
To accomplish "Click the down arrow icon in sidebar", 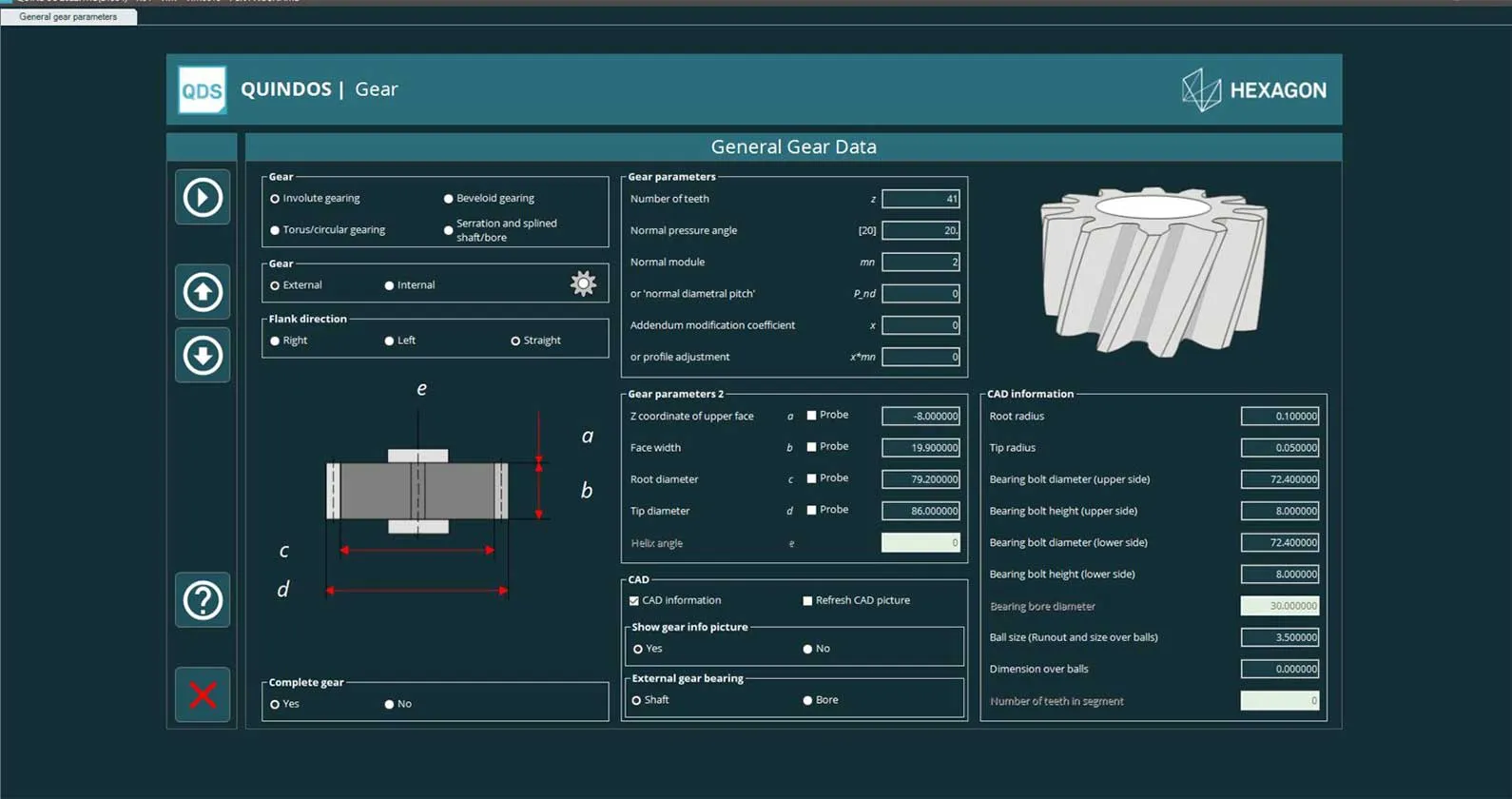I will [203, 356].
